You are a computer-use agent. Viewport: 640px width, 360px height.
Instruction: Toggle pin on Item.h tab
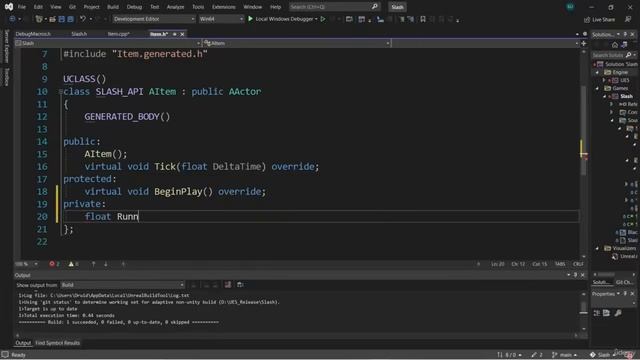point(175,34)
